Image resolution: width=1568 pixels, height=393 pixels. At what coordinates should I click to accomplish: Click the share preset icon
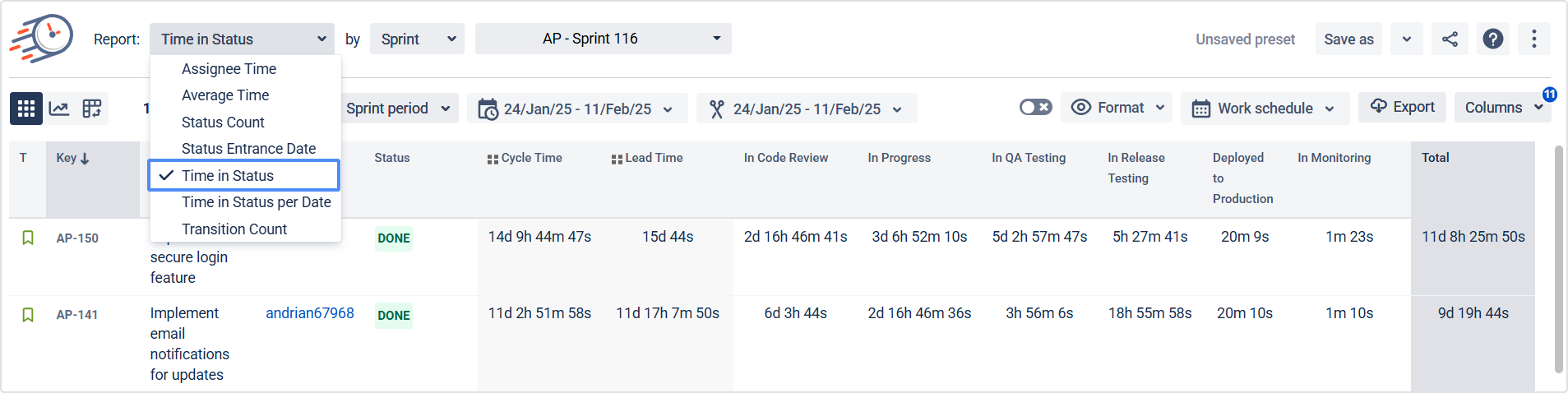[x=1450, y=39]
